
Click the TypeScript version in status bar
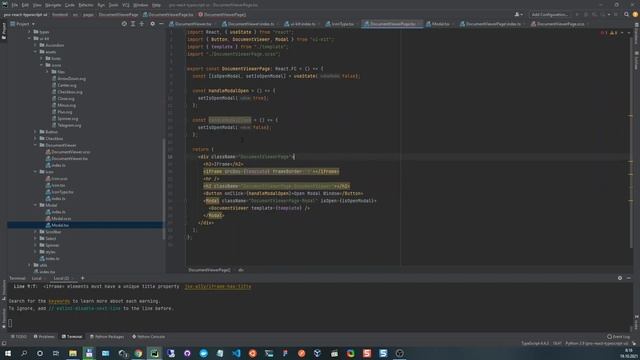[x=536, y=344]
